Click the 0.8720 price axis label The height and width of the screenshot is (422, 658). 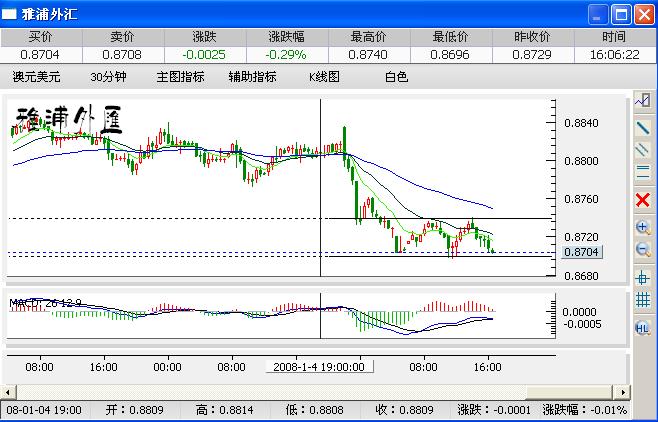(x=581, y=237)
